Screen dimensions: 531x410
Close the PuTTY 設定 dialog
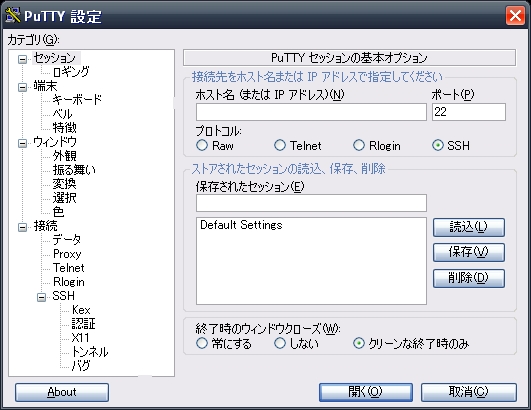click(515, 16)
